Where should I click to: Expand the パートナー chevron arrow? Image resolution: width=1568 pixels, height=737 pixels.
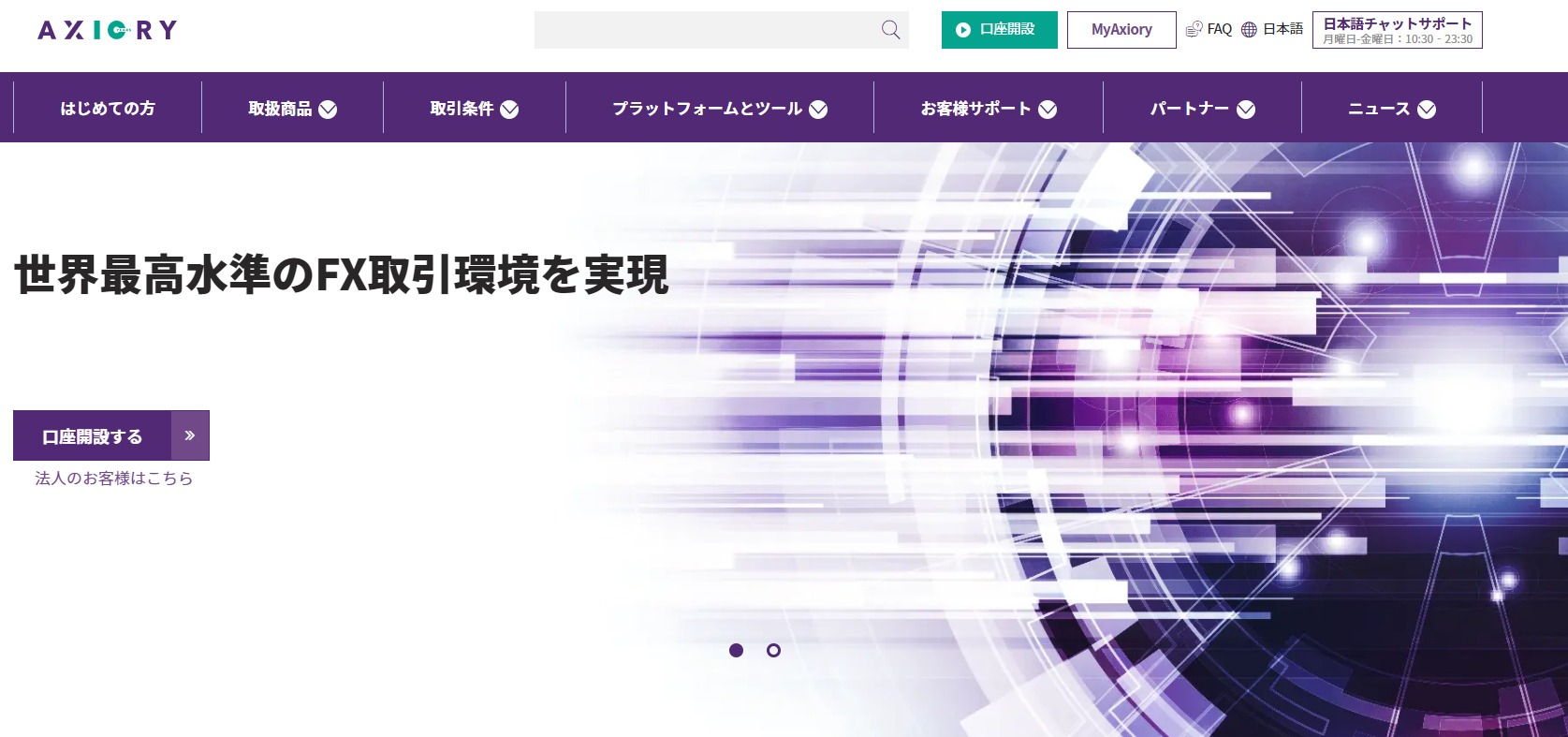click(x=1246, y=110)
